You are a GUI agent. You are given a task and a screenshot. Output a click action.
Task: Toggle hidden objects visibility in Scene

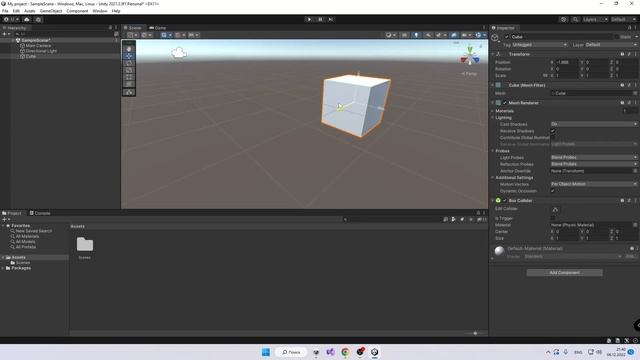[454, 35]
